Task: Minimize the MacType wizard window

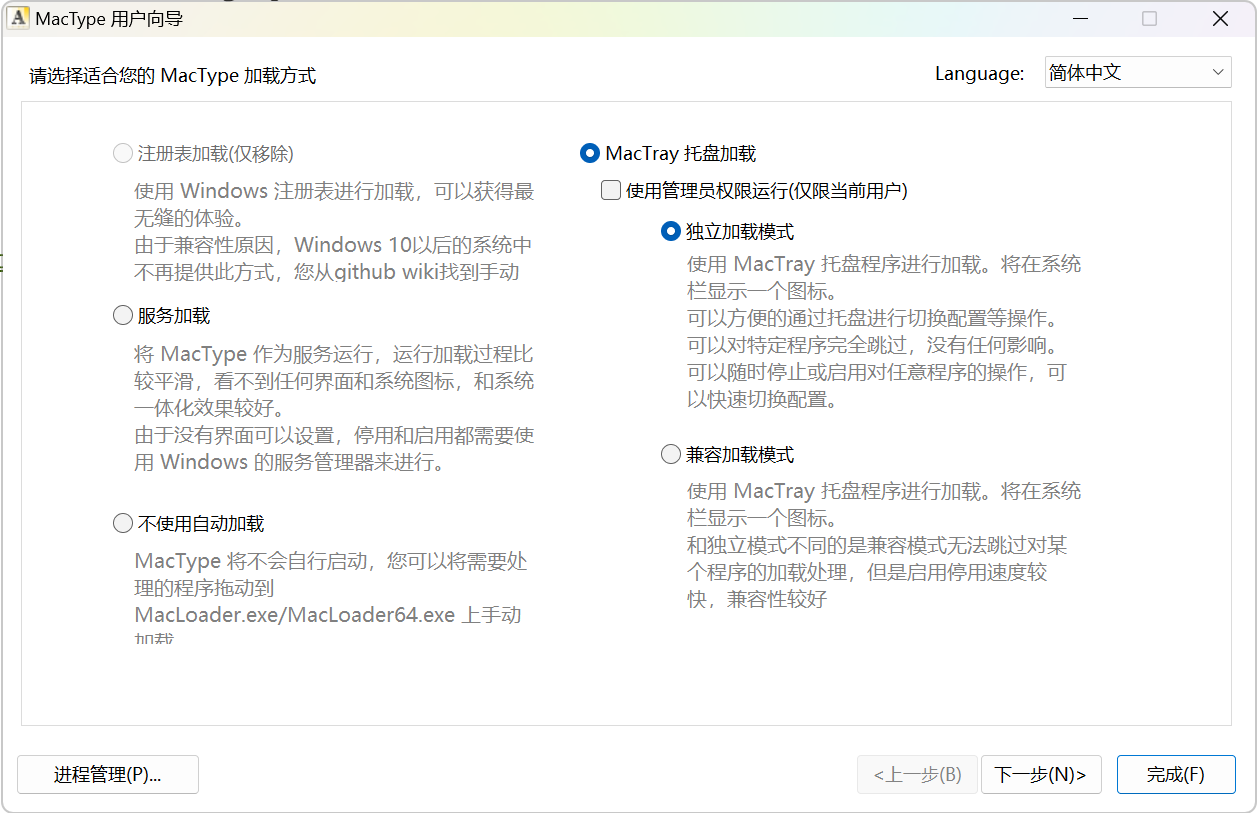Action: click(x=1080, y=19)
